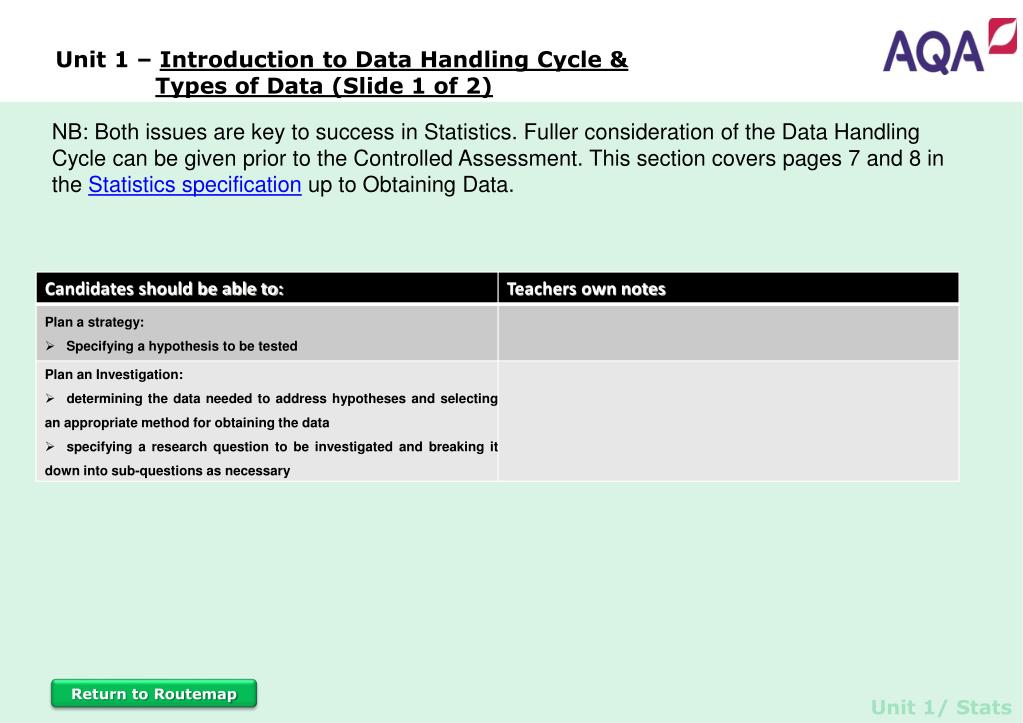Click the Unit 1/ Stats footer label
The image size is (1023, 723).
941,707
